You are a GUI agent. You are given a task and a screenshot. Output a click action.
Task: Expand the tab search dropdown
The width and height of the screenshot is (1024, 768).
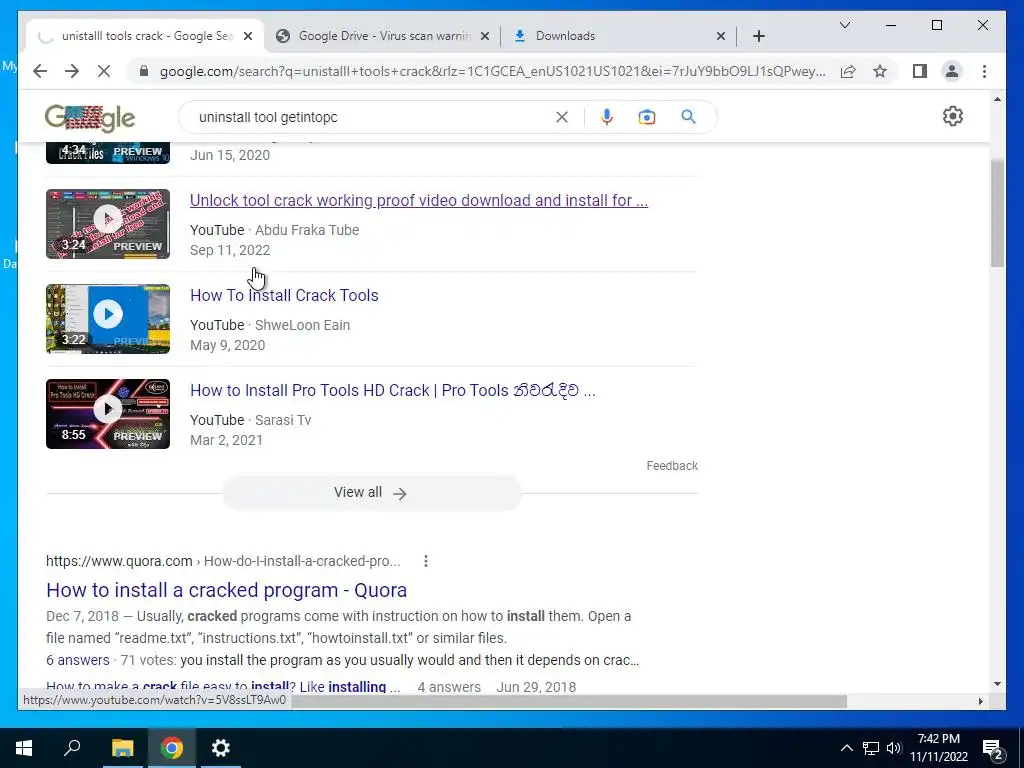[x=844, y=25]
